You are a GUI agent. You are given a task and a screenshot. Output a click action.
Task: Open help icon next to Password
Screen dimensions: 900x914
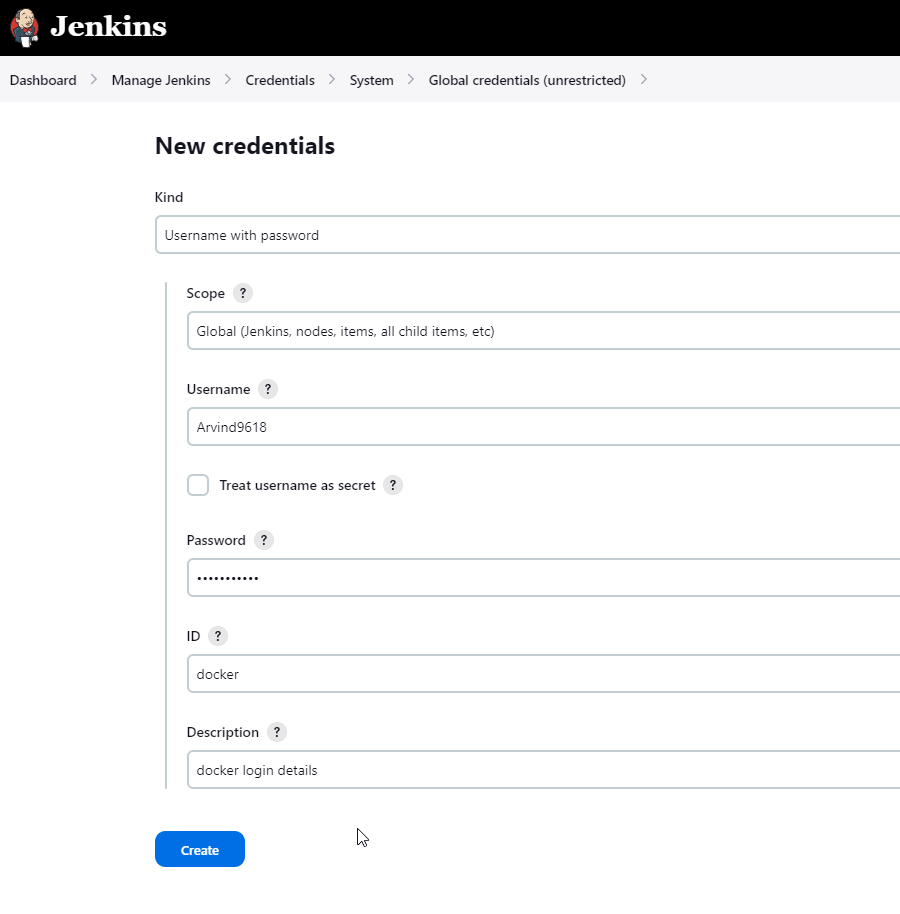click(x=264, y=540)
